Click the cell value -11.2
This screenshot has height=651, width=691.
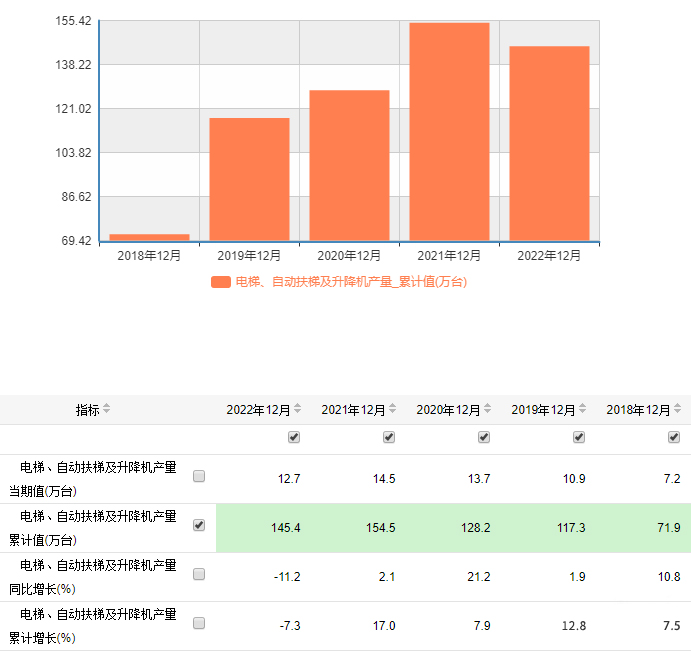[287, 577]
